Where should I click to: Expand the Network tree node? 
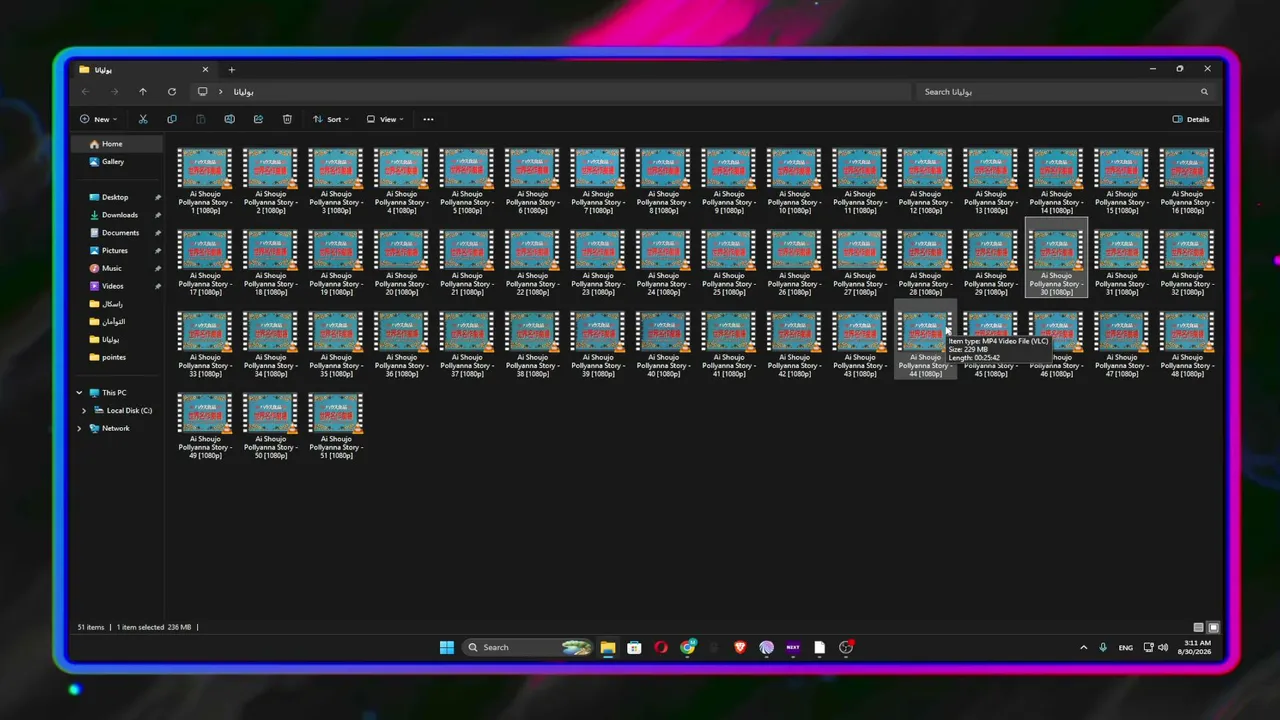(x=80, y=428)
